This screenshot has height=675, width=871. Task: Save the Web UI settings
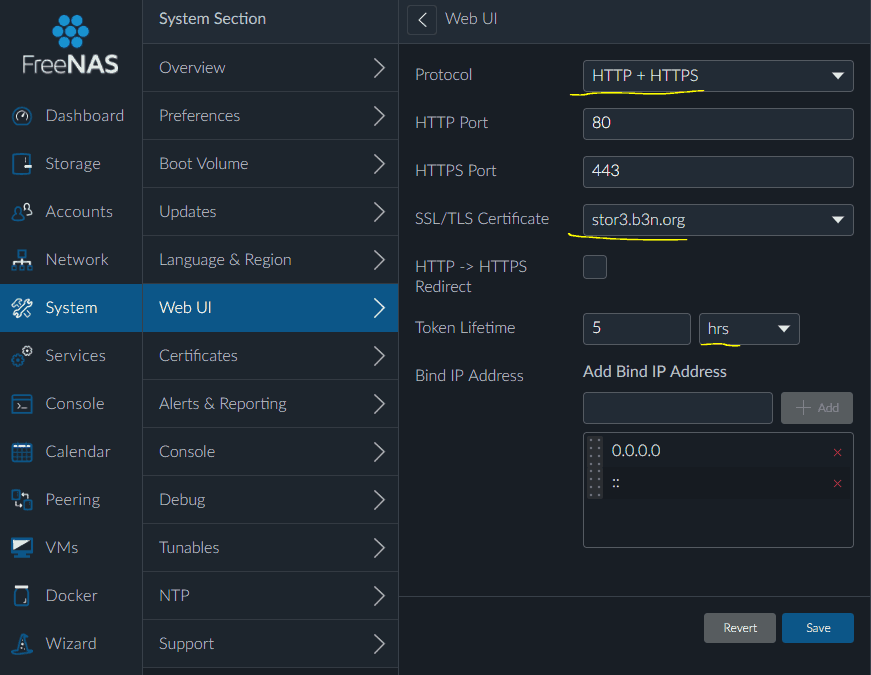[x=817, y=628]
